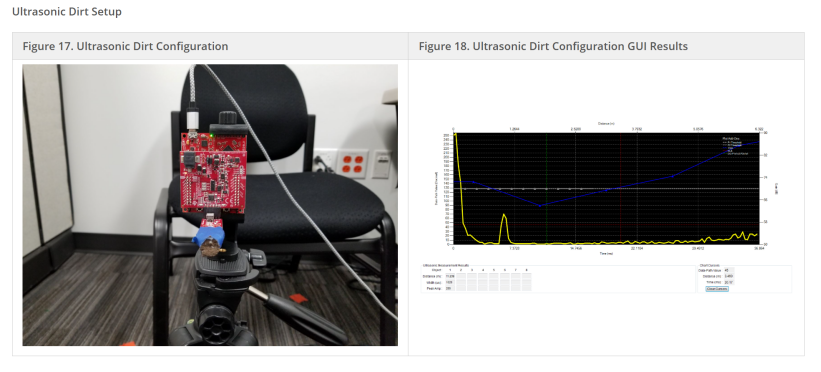Open the GUI Results chart image
This screenshot has width=821, height=372.
[606, 207]
